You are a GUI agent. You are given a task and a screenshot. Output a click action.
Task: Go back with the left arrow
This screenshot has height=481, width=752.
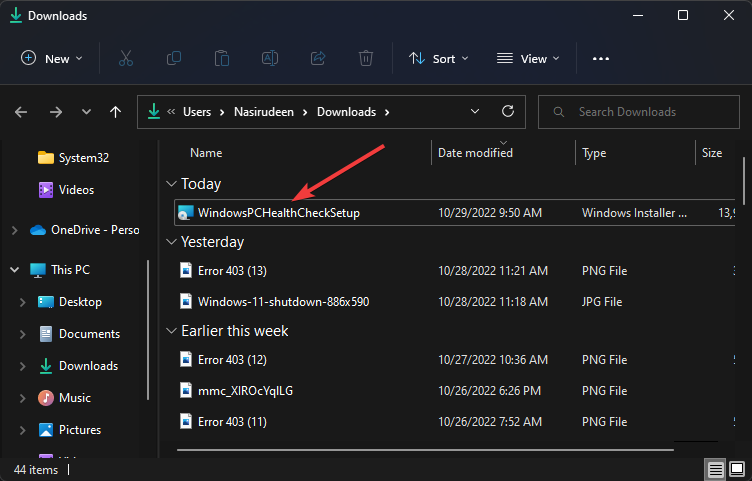(x=21, y=112)
